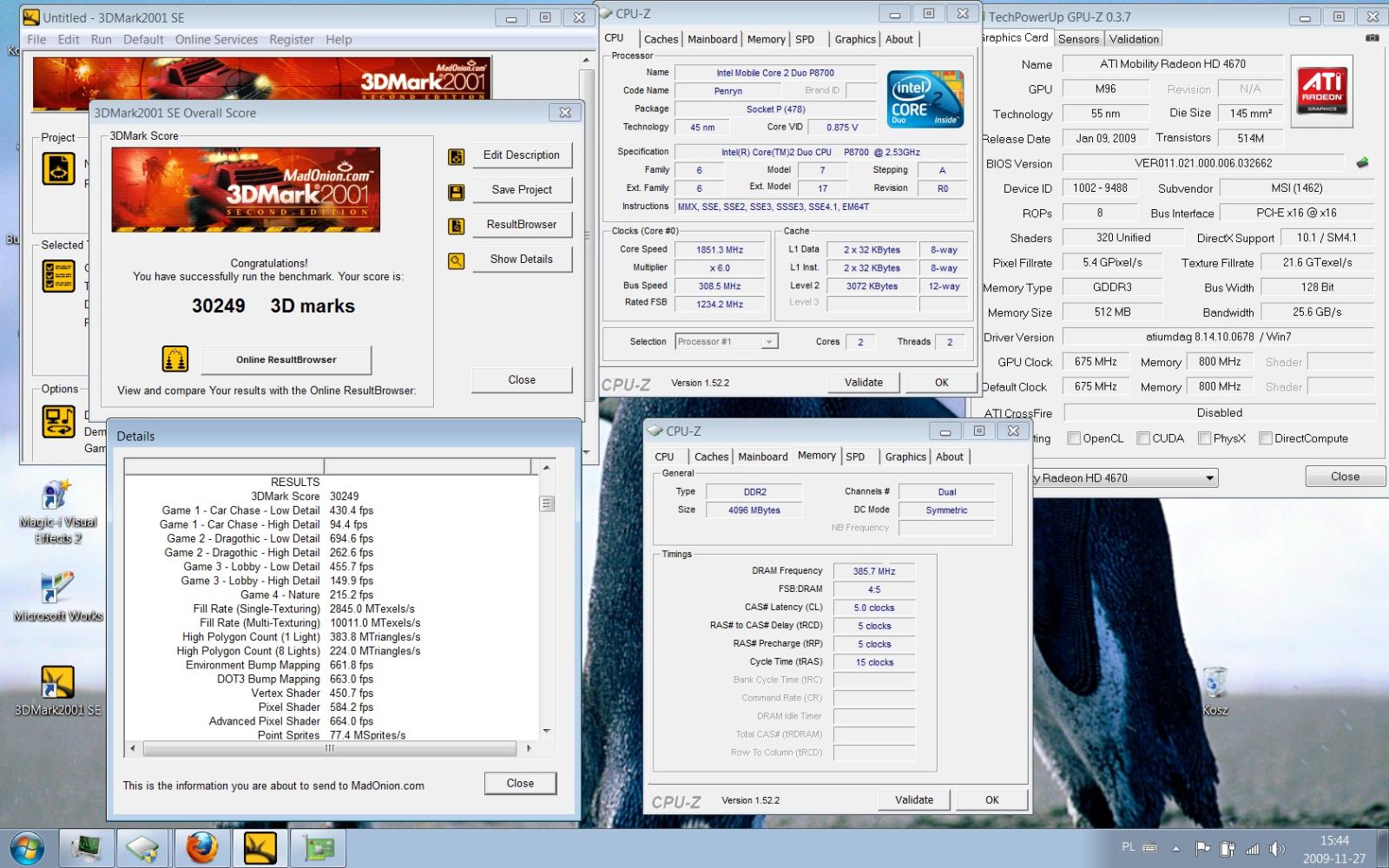This screenshot has width=1389, height=868.
Task: Click the Details horizontal scrollbar thumb
Action: coord(330,747)
